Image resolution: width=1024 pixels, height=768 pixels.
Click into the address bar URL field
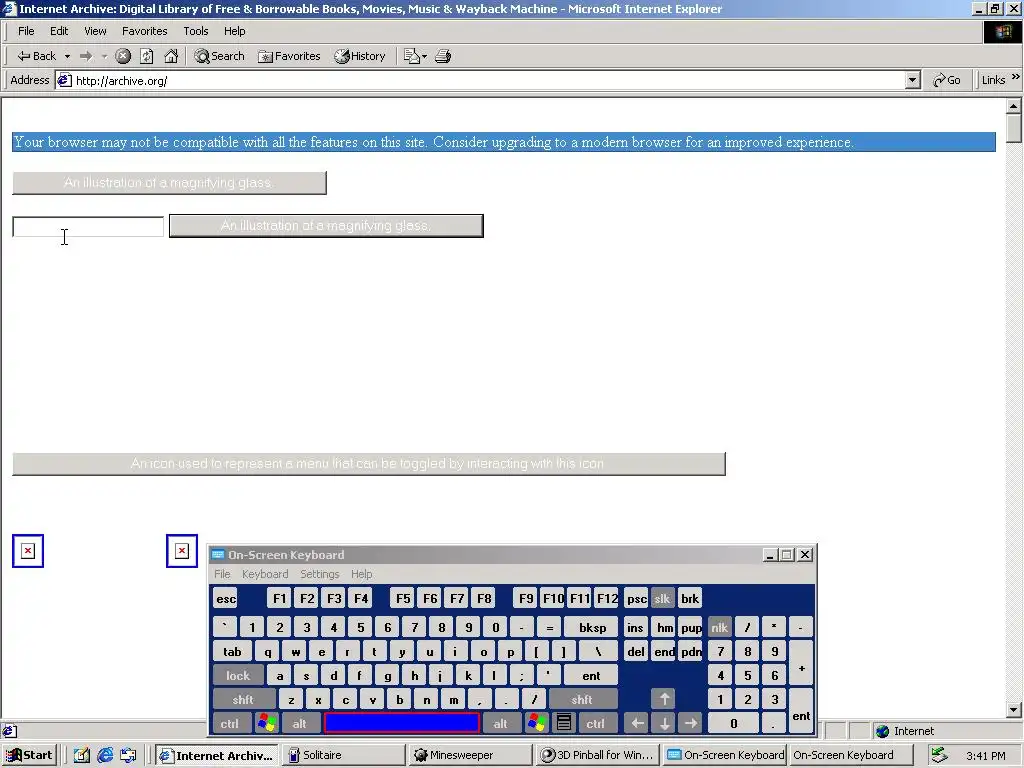pyautogui.click(x=480, y=80)
